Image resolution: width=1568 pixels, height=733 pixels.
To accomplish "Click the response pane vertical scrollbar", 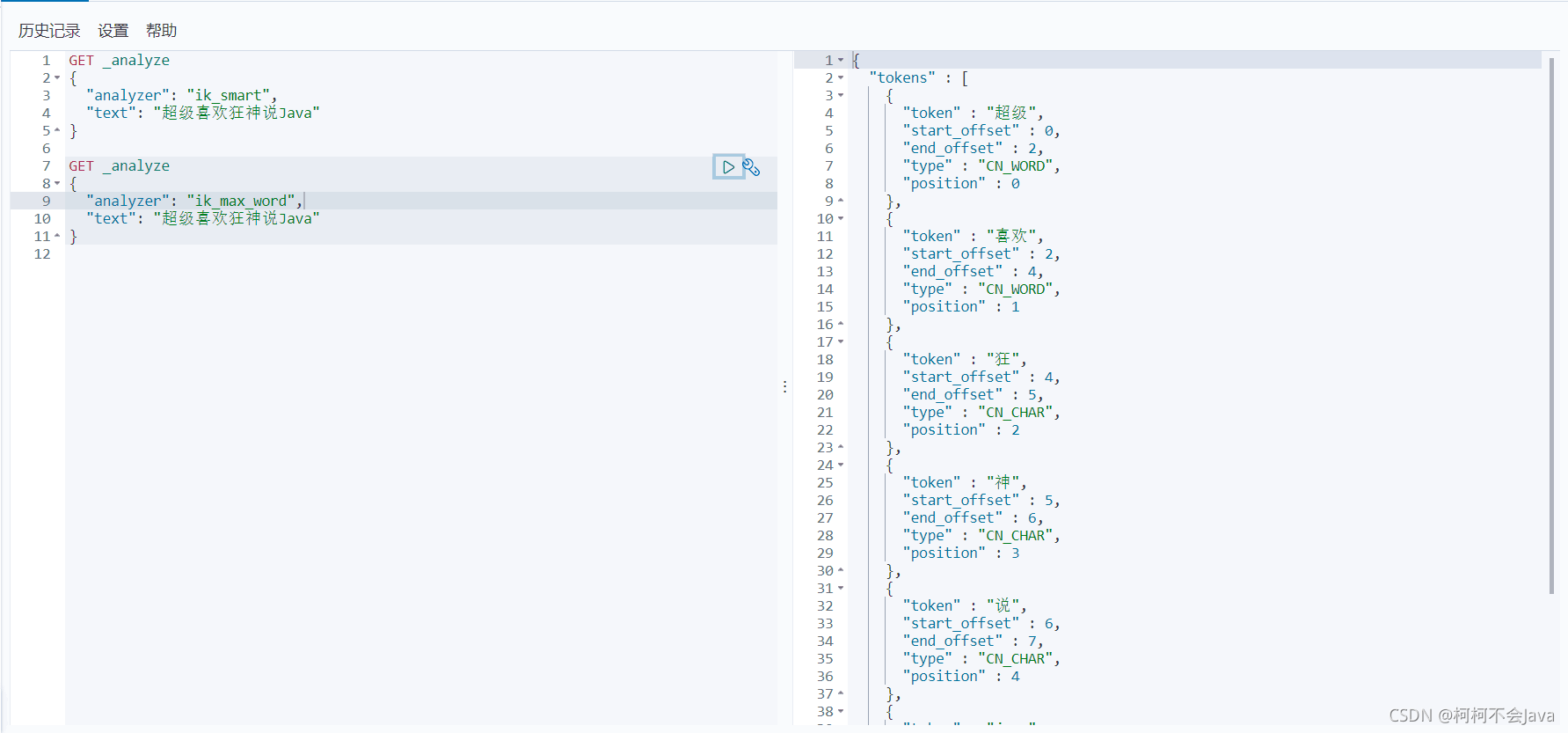I will 1551,326.
